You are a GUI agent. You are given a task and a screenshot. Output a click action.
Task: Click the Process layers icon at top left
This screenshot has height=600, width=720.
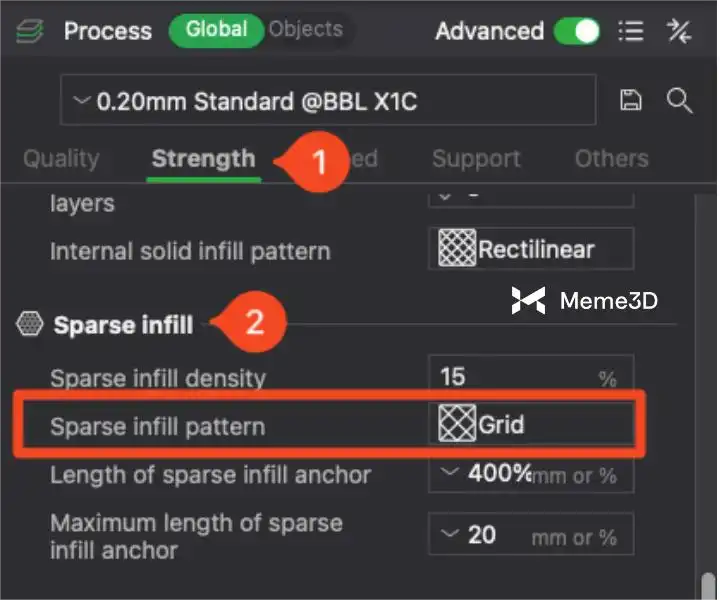coord(31,31)
